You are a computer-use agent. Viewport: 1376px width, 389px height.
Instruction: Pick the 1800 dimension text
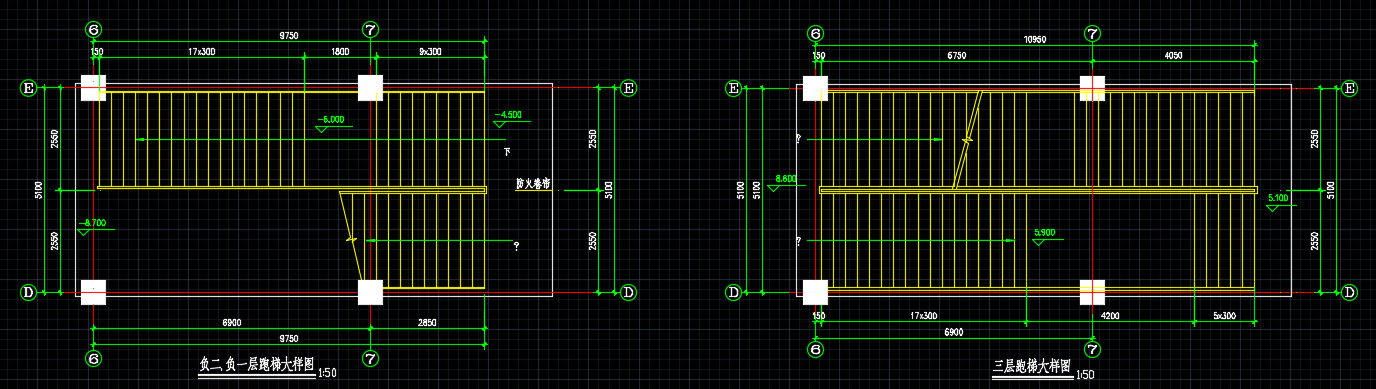click(339, 52)
